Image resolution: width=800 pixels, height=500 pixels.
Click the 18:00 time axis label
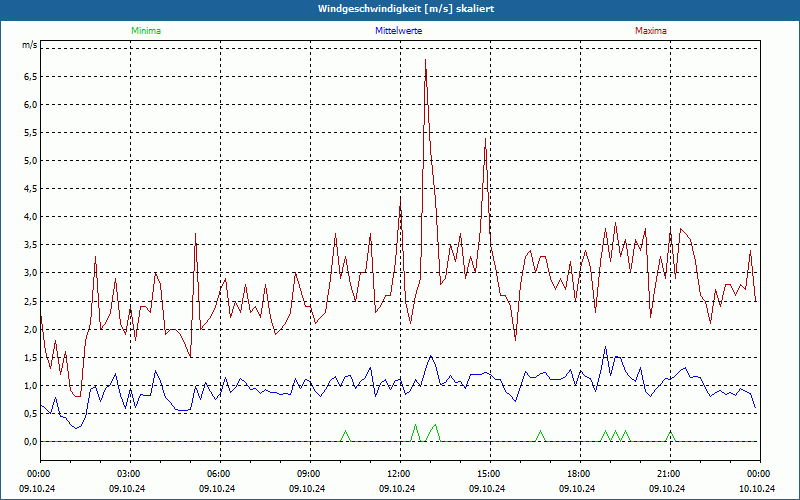point(581,474)
